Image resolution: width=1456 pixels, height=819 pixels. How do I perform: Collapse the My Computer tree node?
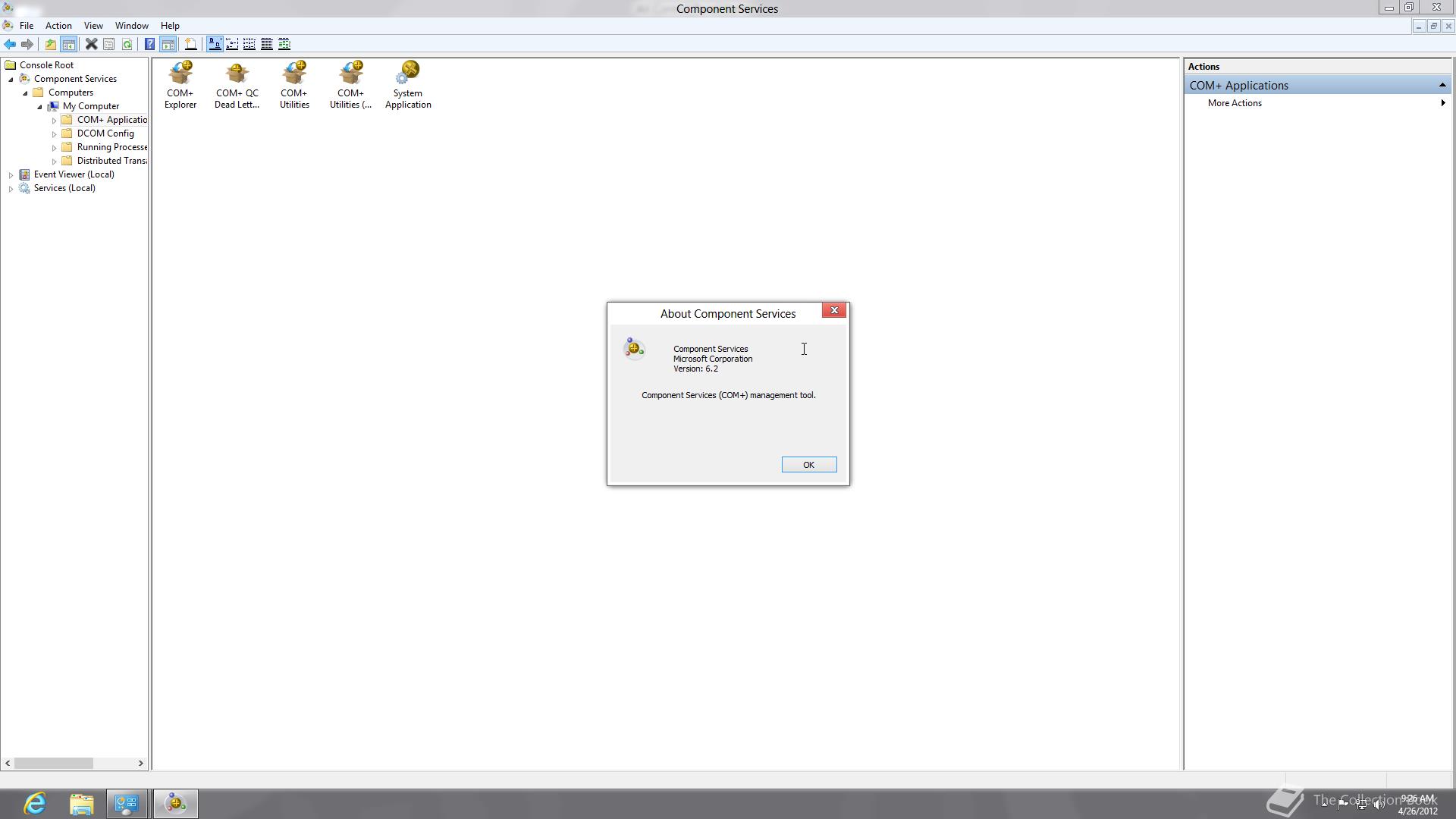39,106
